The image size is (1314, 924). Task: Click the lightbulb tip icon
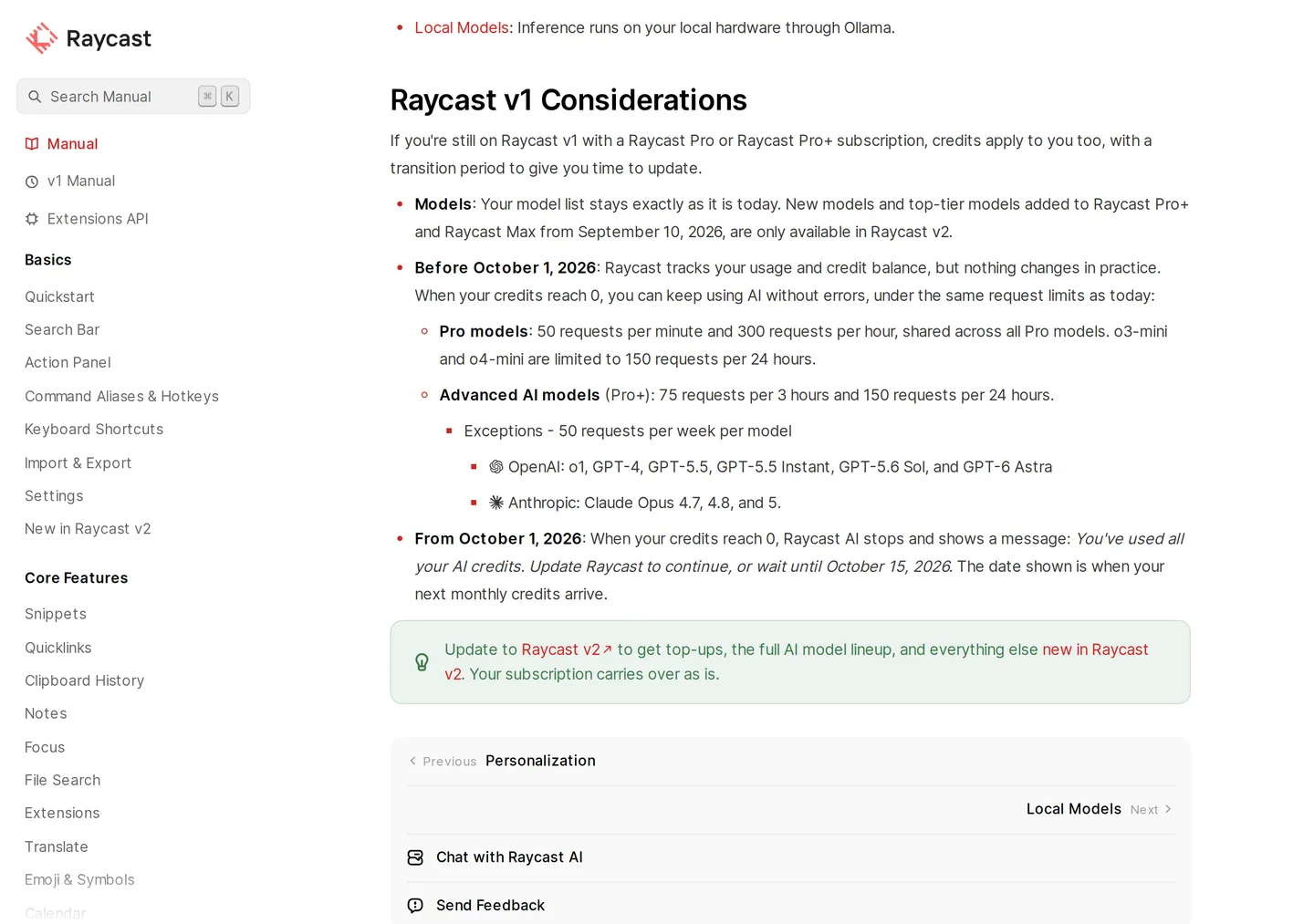(422, 662)
